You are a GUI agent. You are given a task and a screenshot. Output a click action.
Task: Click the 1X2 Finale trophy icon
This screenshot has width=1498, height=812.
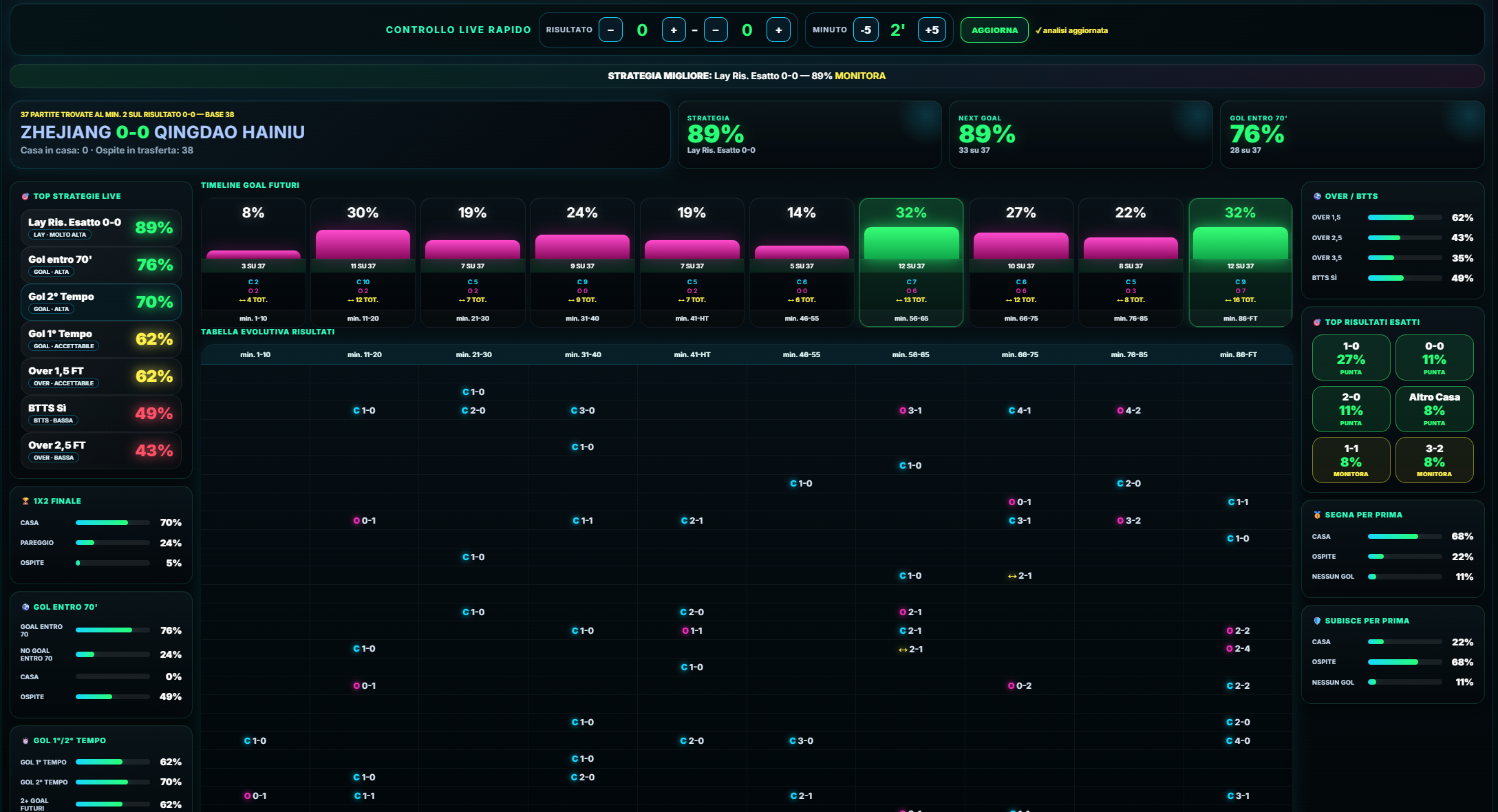pos(25,502)
